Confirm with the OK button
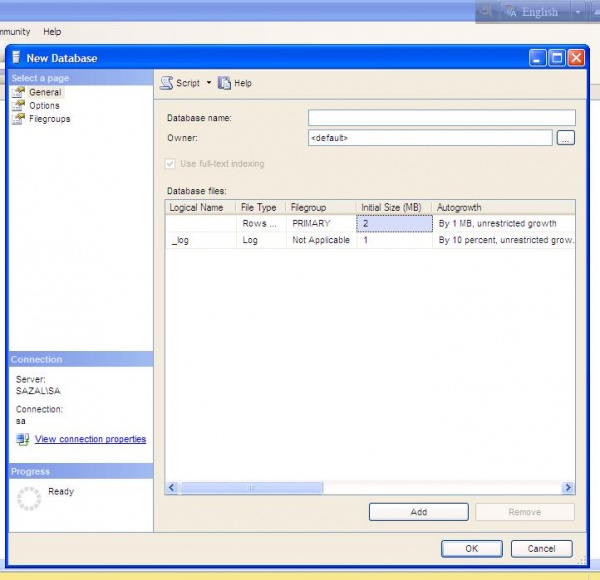Viewport: 600px width, 580px height. coord(471,549)
